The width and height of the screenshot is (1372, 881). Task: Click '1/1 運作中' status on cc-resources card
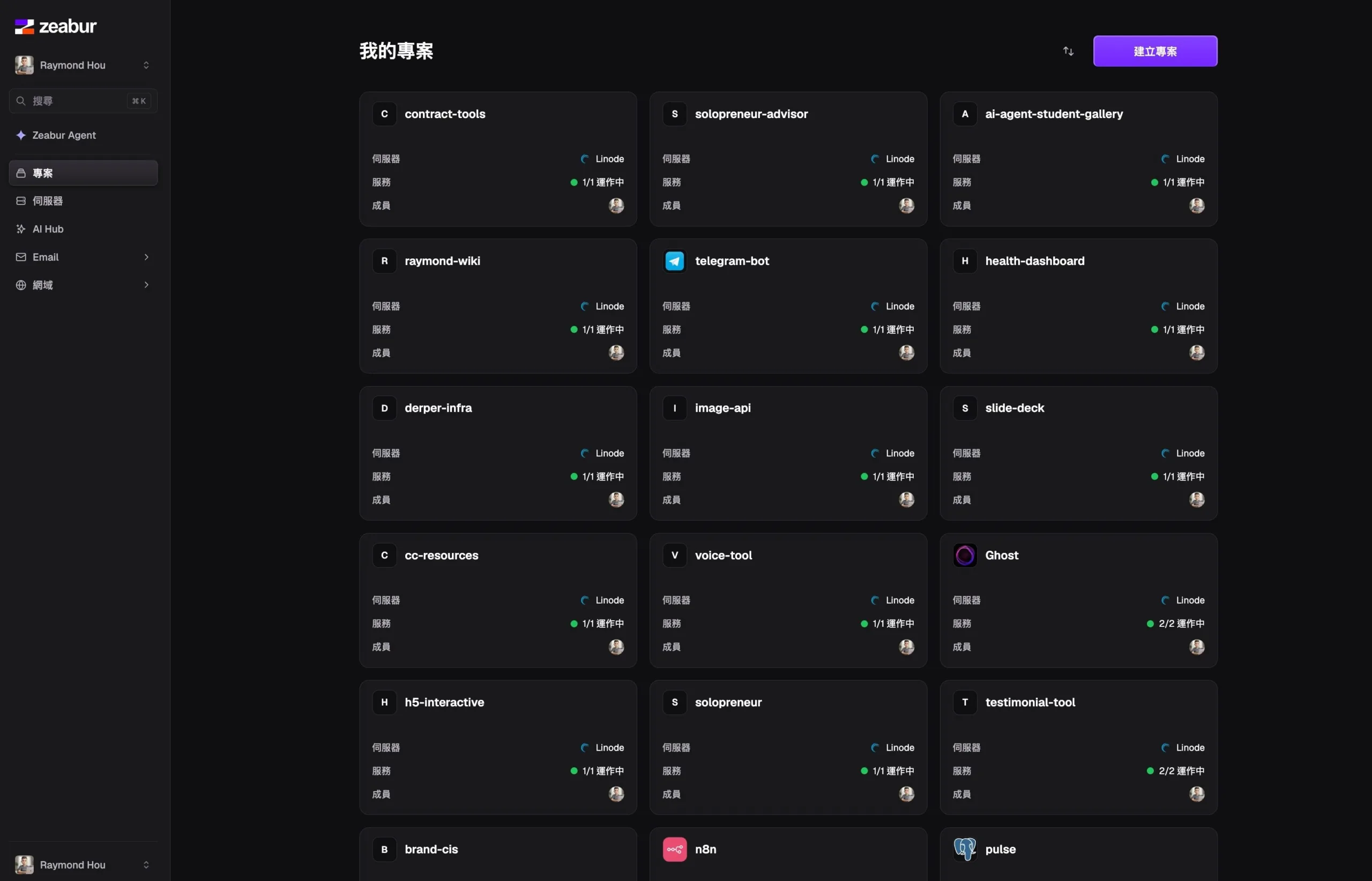(597, 624)
